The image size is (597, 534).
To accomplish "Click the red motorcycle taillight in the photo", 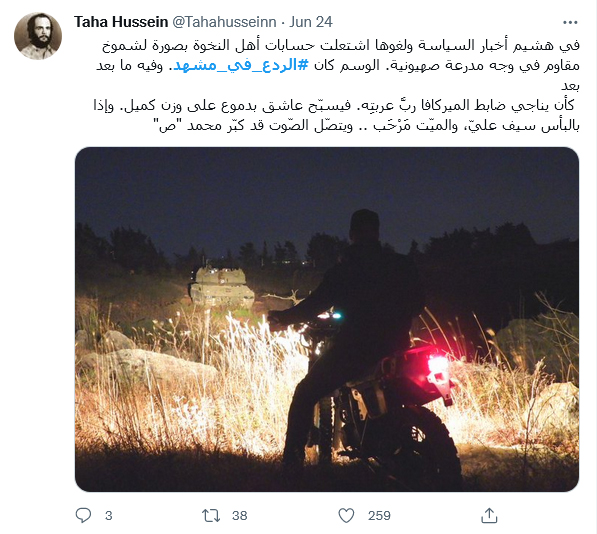I will tap(437, 363).
